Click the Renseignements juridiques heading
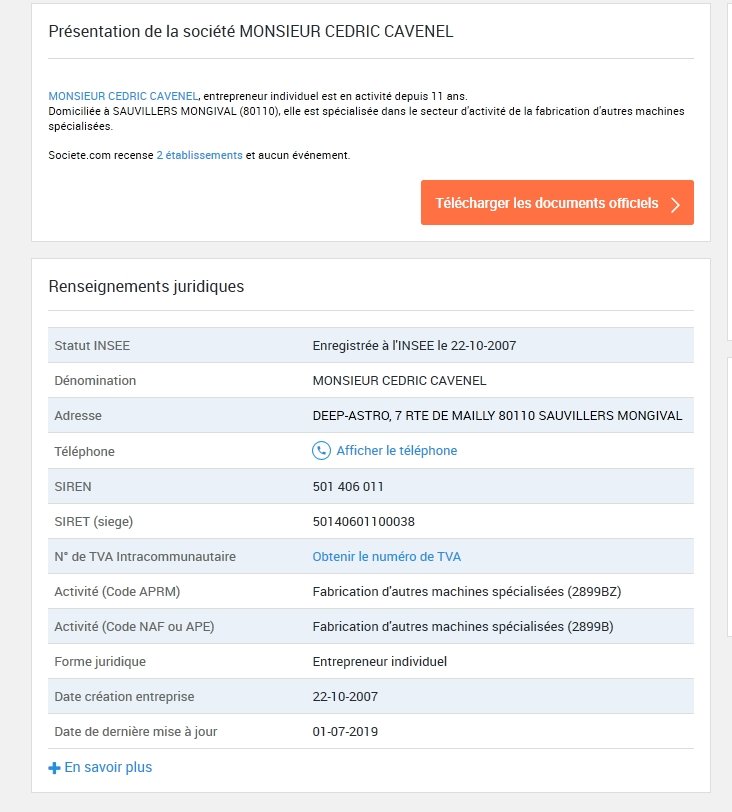This screenshot has width=732, height=812. pyautogui.click(x=146, y=287)
